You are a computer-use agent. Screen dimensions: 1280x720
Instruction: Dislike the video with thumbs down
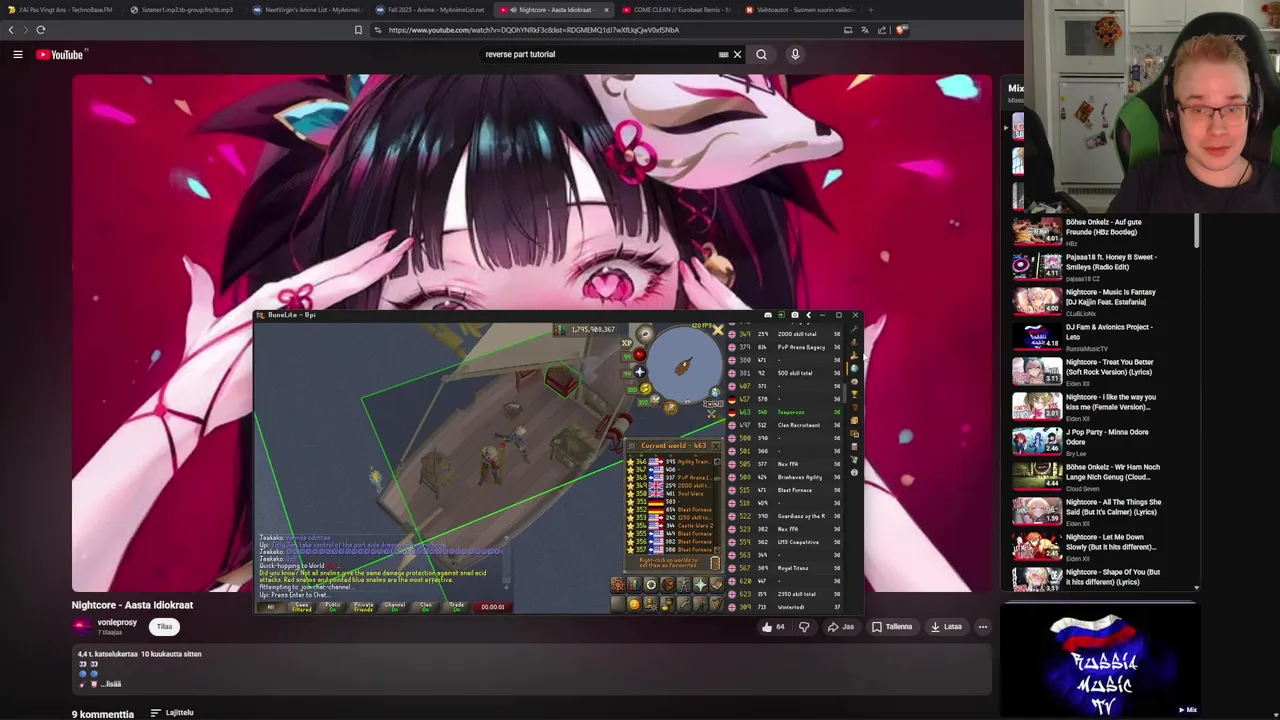tap(804, 627)
